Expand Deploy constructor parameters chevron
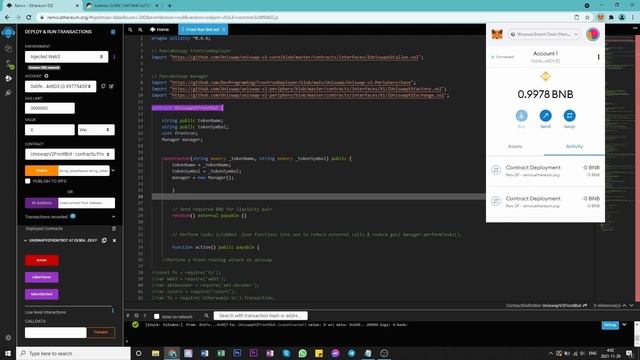This screenshot has width=640, height=360. pyautogui.click(x=113, y=171)
